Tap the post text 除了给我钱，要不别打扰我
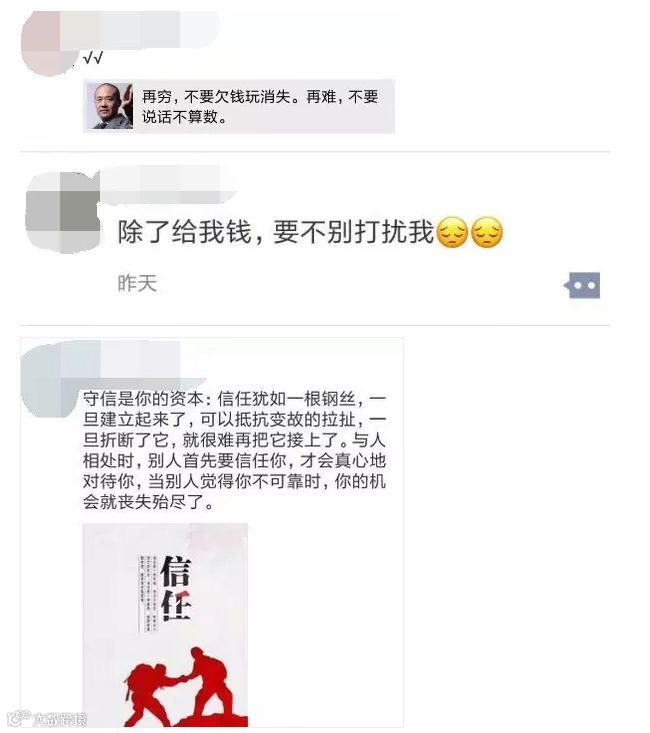The image size is (650, 733). [275, 232]
